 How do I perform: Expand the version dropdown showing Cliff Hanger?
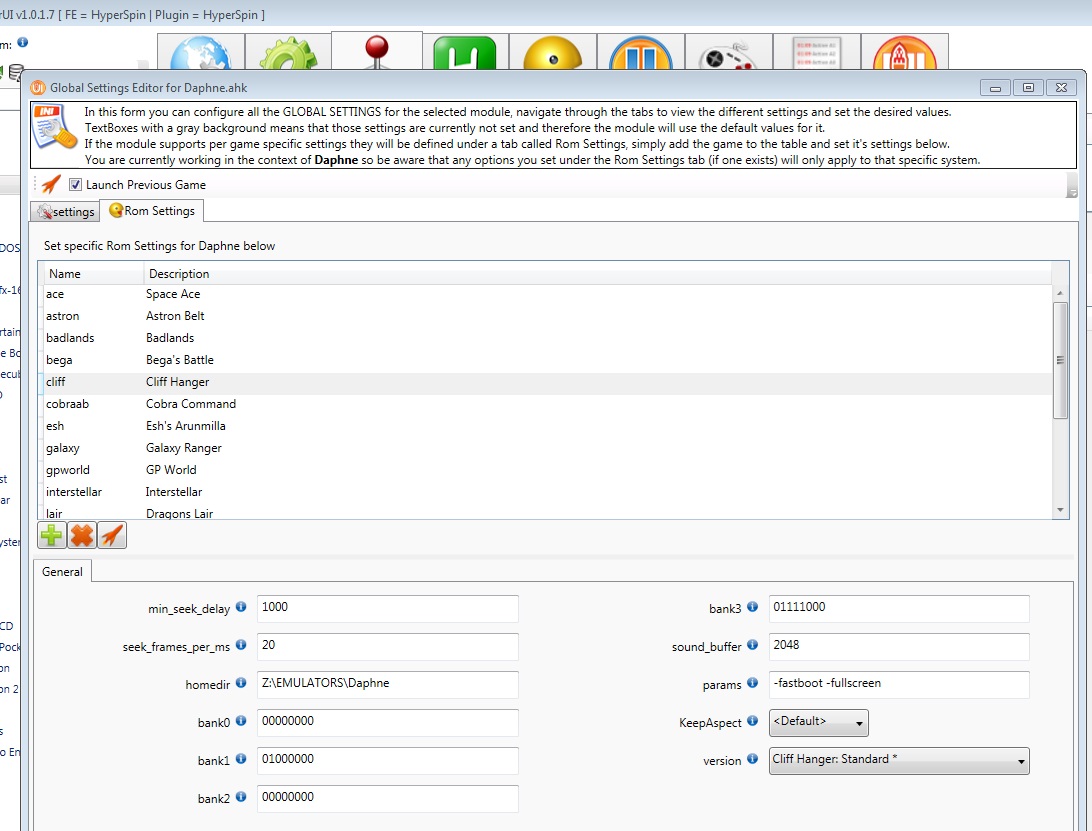coord(899,760)
